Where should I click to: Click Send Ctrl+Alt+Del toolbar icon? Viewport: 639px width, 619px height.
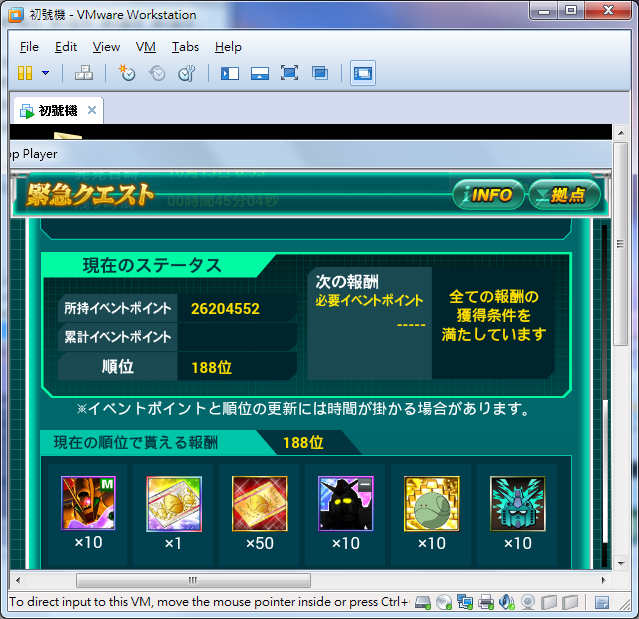point(84,73)
